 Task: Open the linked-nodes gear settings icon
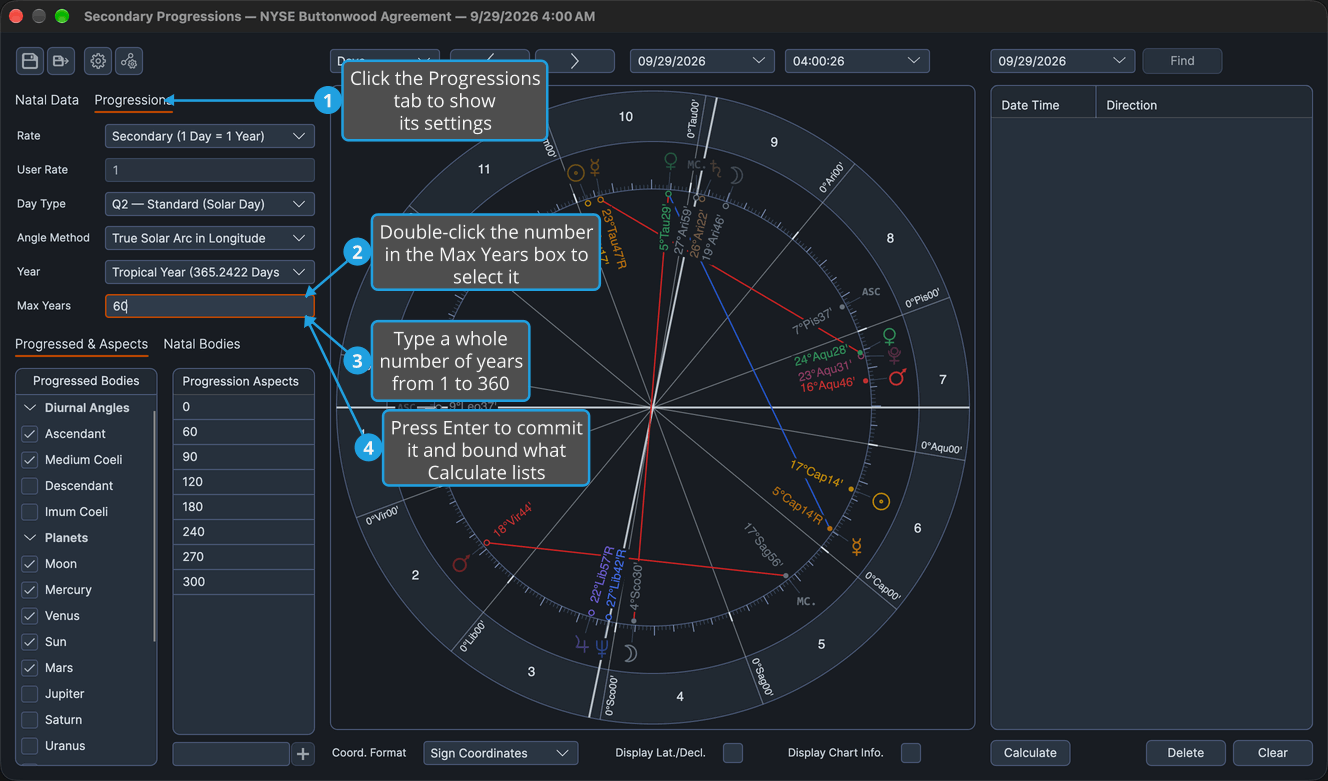pyautogui.click(x=129, y=61)
